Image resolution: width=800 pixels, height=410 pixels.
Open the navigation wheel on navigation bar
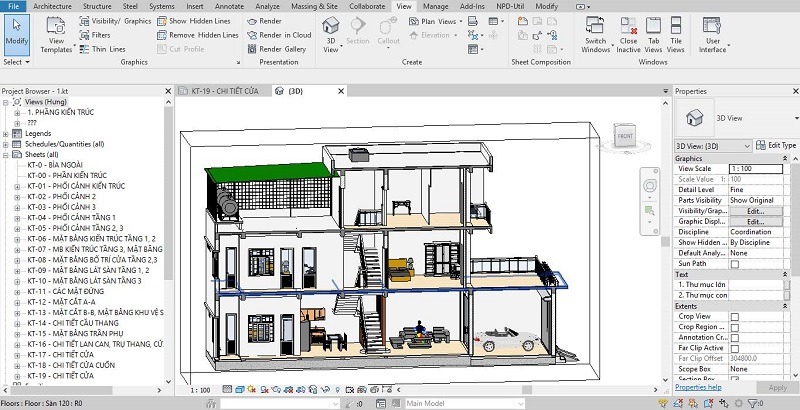pyautogui.click(x=649, y=185)
